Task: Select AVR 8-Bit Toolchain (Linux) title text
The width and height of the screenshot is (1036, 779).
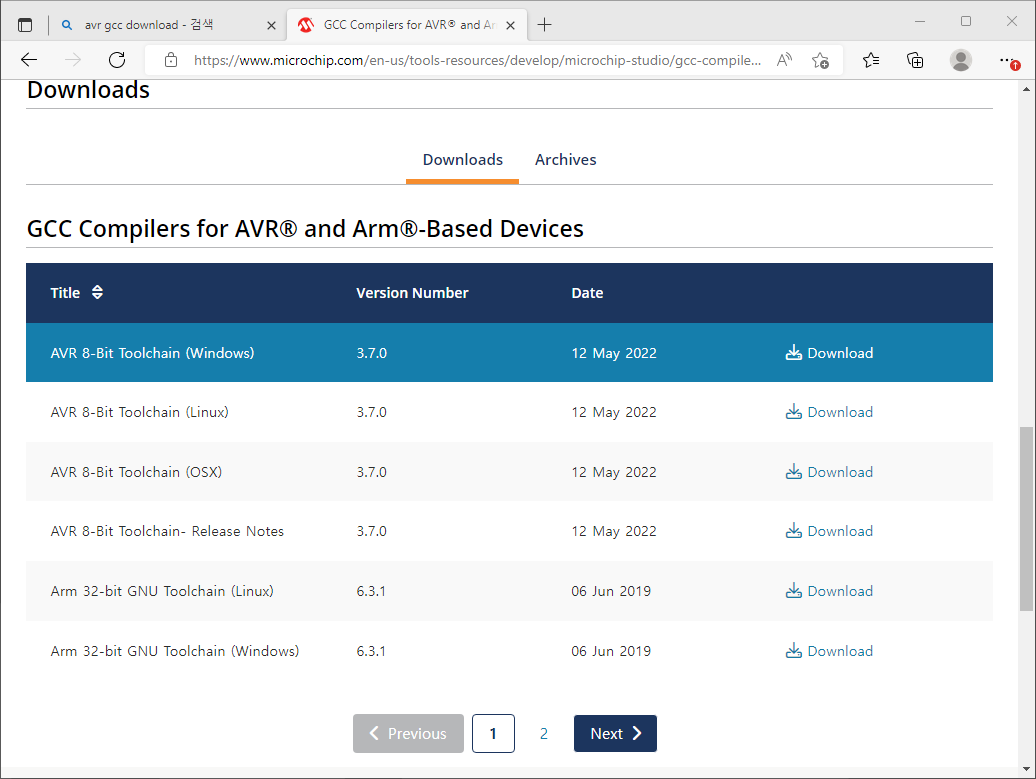Action: click(x=139, y=412)
